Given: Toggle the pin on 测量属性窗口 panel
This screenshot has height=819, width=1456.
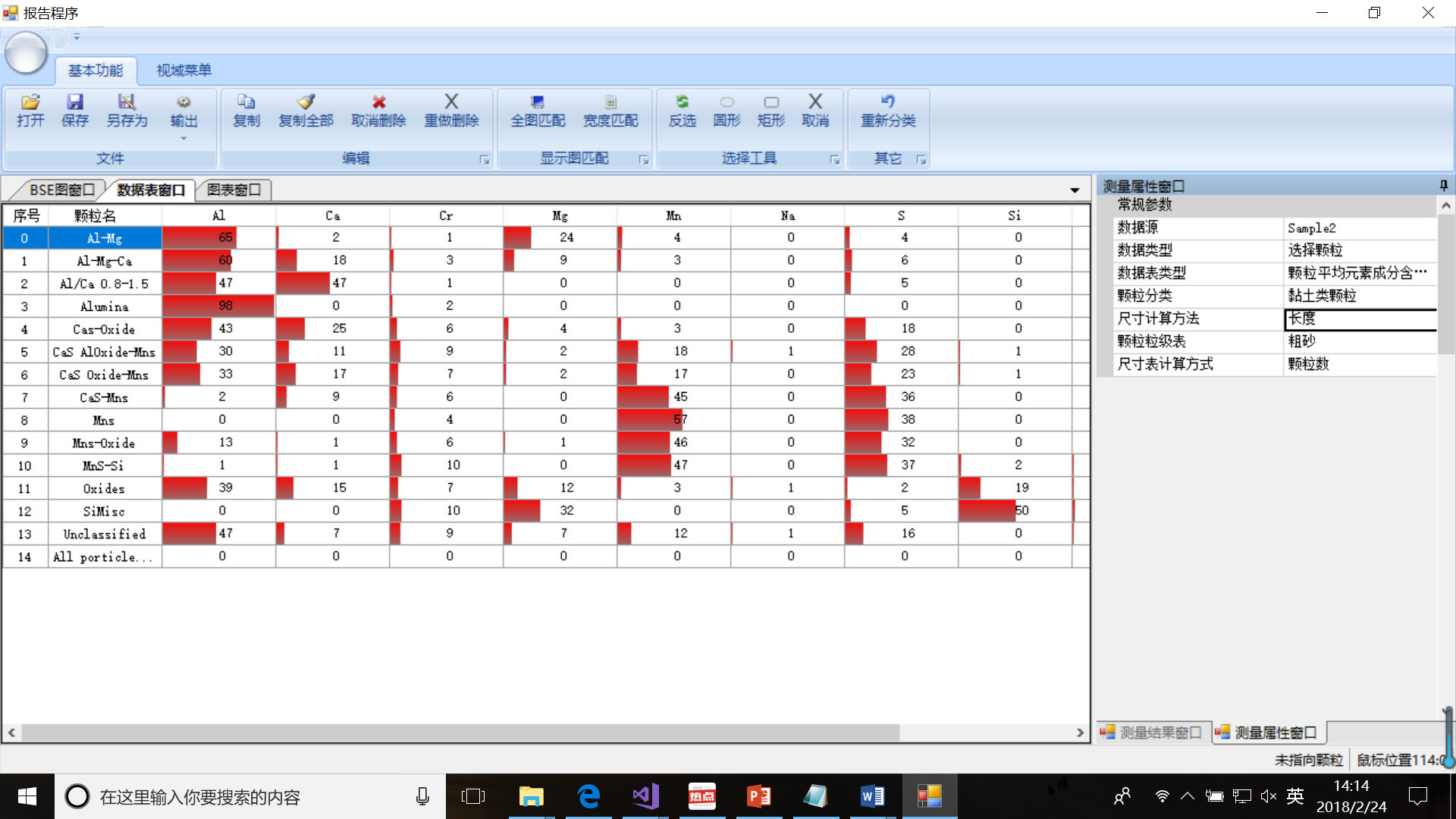Looking at the screenshot, I should click(1443, 186).
